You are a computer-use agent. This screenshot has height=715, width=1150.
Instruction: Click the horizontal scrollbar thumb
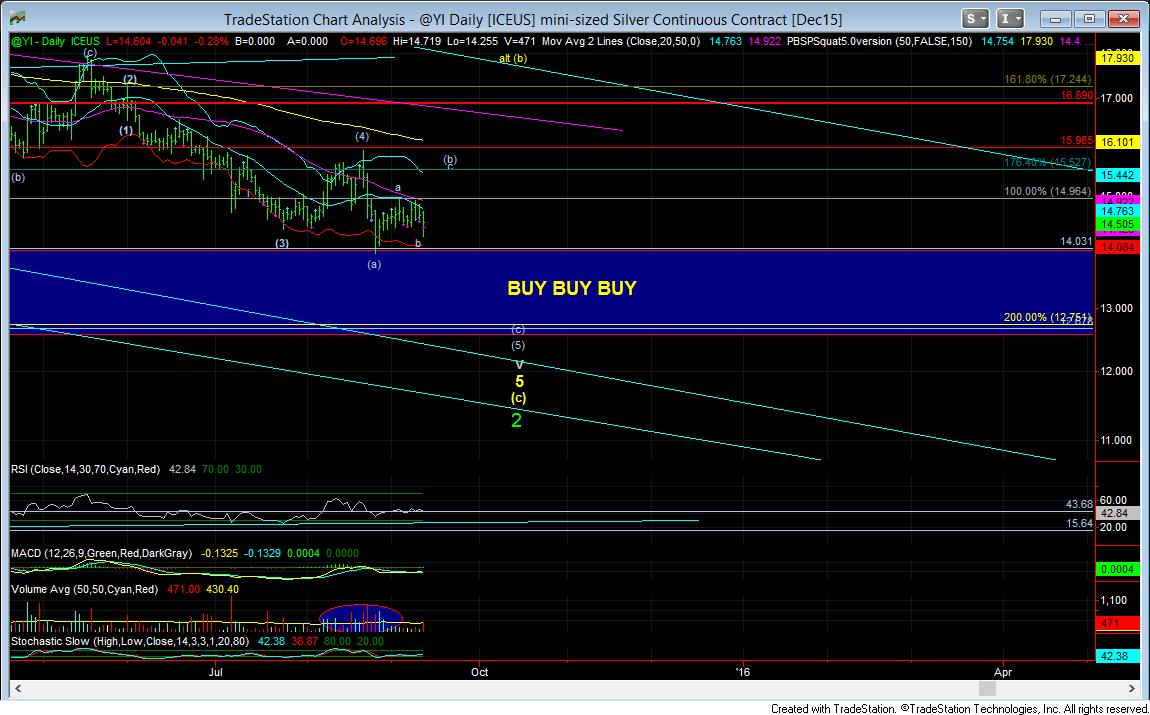988,689
